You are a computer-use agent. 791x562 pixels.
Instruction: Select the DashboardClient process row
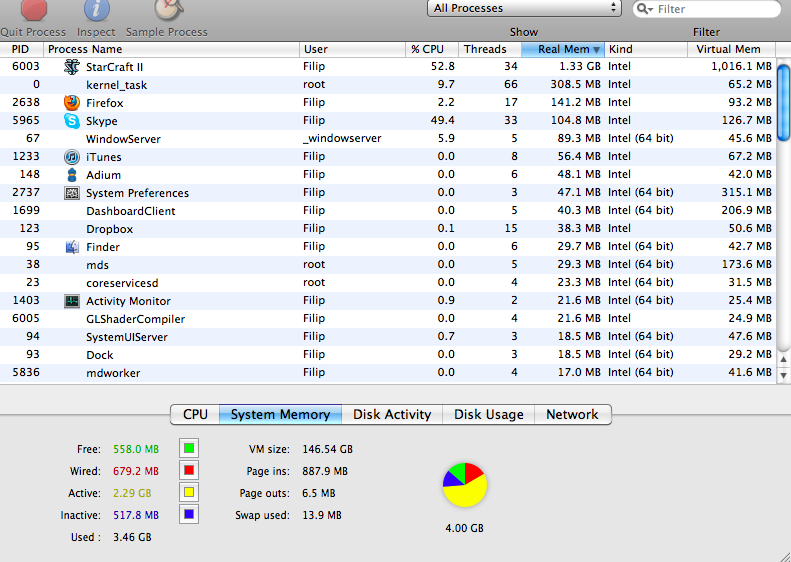pyautogui.click(x=387, y=211)
